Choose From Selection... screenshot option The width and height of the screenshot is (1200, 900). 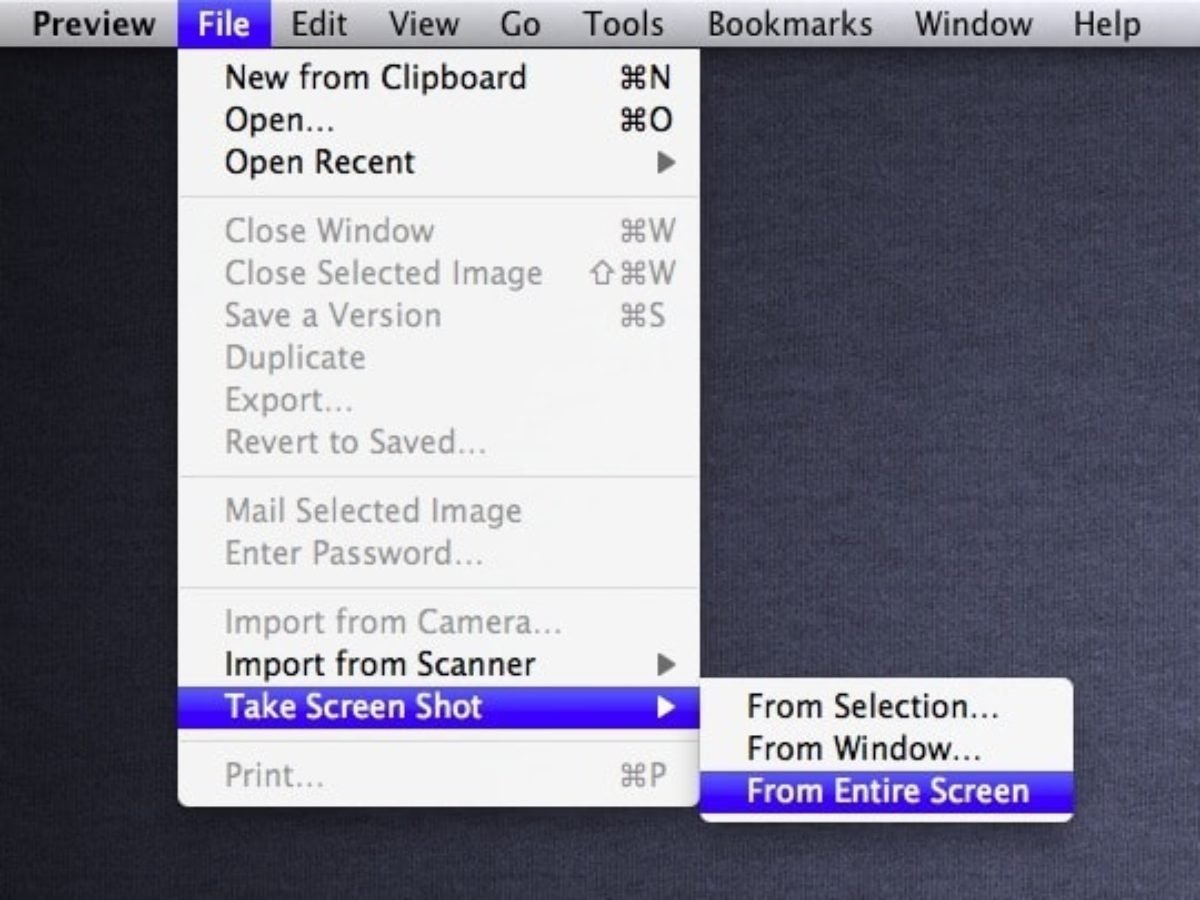[x=886, y=707]
